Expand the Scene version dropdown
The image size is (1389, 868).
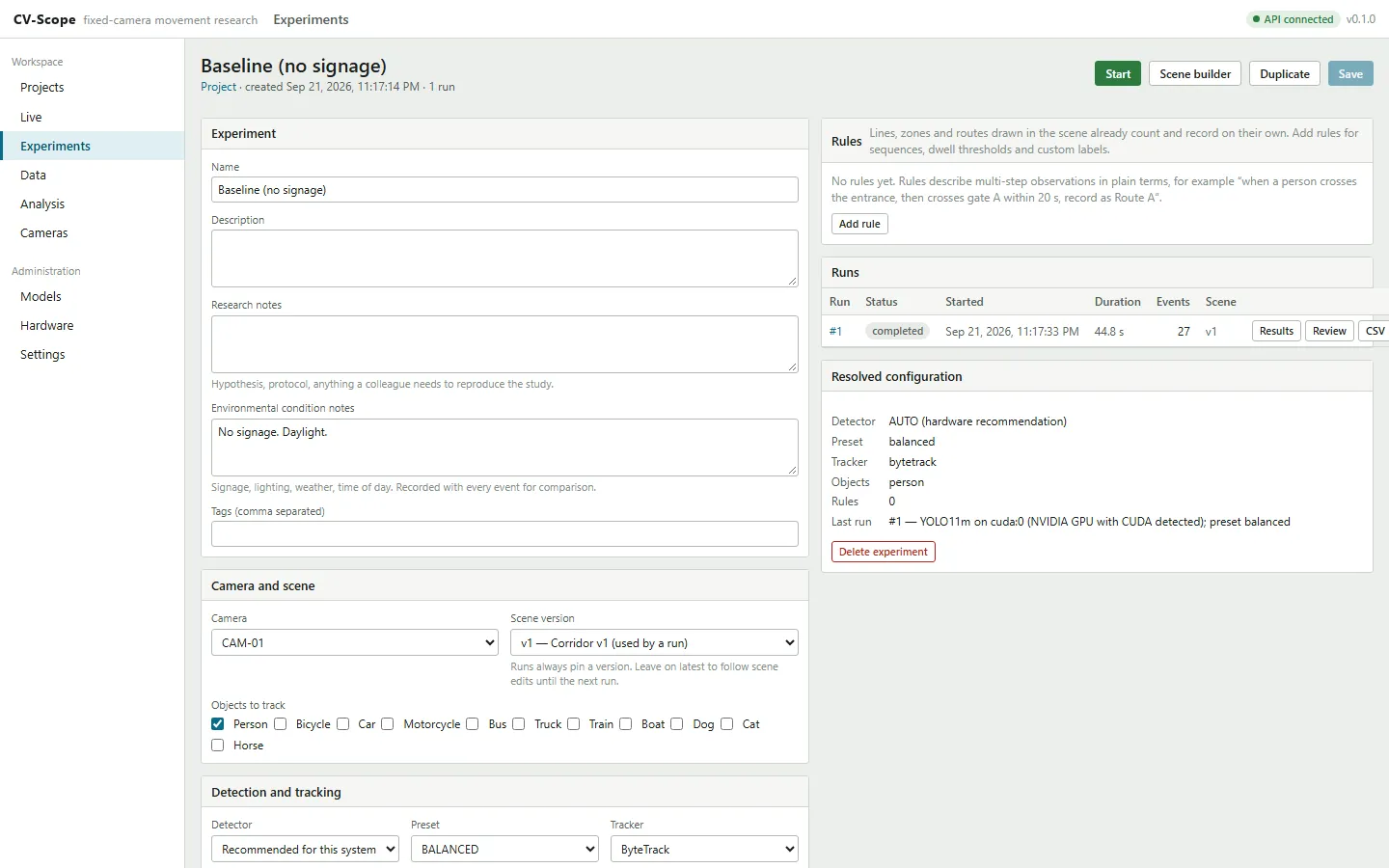pyautogui.click(x=654, y=642)
